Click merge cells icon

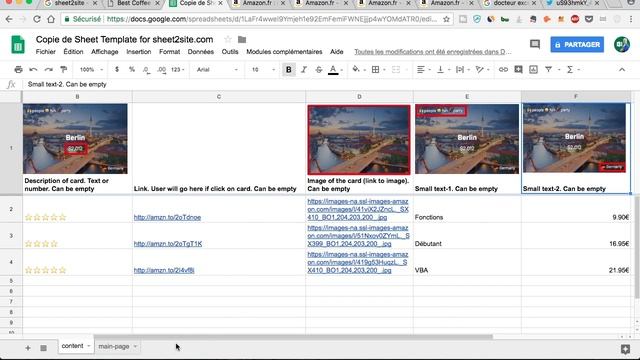(x=396, y=70)
